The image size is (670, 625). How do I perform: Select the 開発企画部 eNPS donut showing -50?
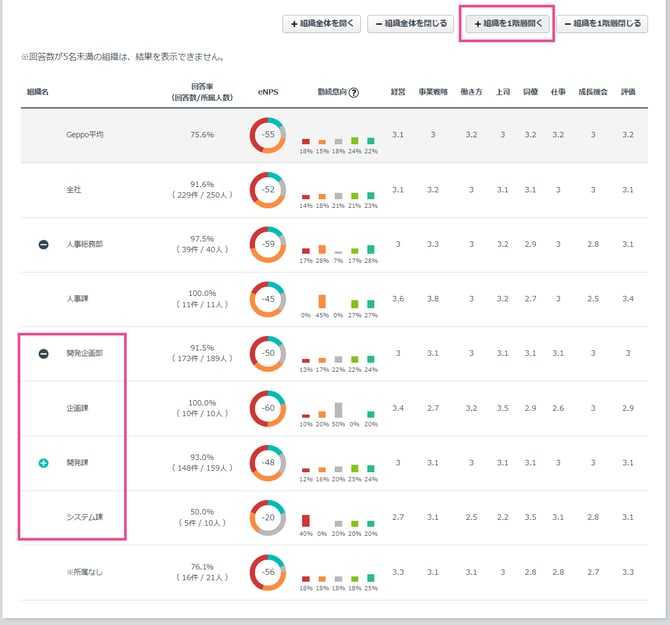click(268, 354)
